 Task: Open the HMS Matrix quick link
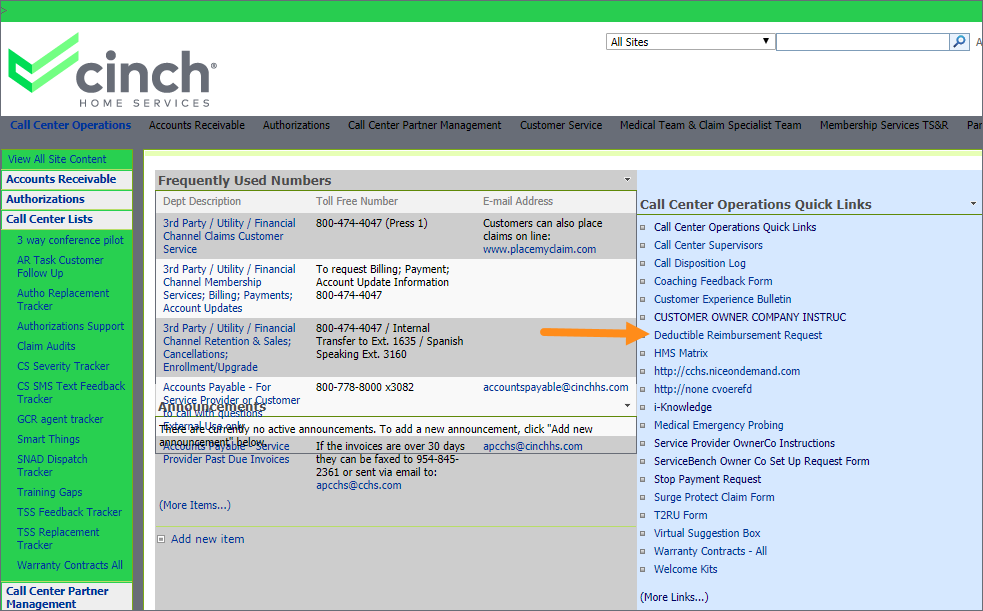[681, 353]
